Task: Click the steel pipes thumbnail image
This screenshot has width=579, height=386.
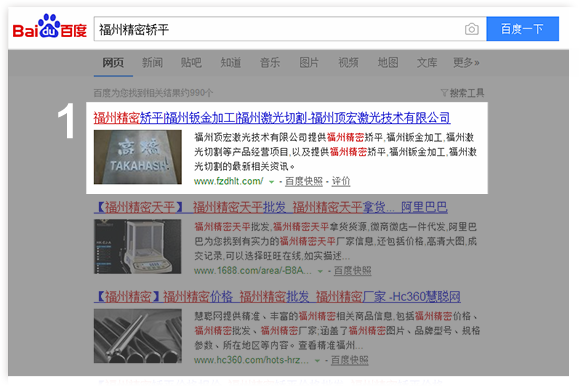Action: 138,336
